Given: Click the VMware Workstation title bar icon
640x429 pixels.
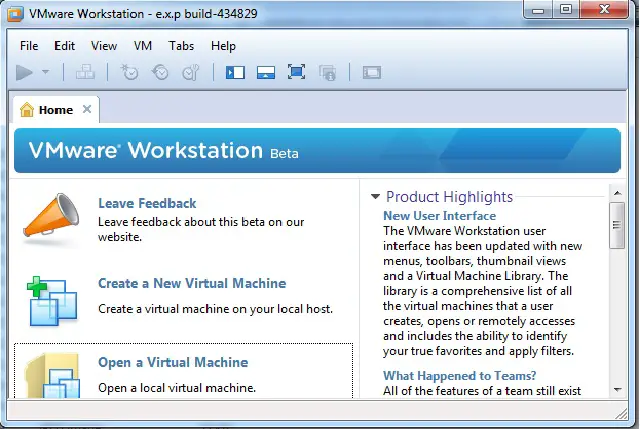Looking at the screenshot, I should pyautogui.click(x=15, y=14).
